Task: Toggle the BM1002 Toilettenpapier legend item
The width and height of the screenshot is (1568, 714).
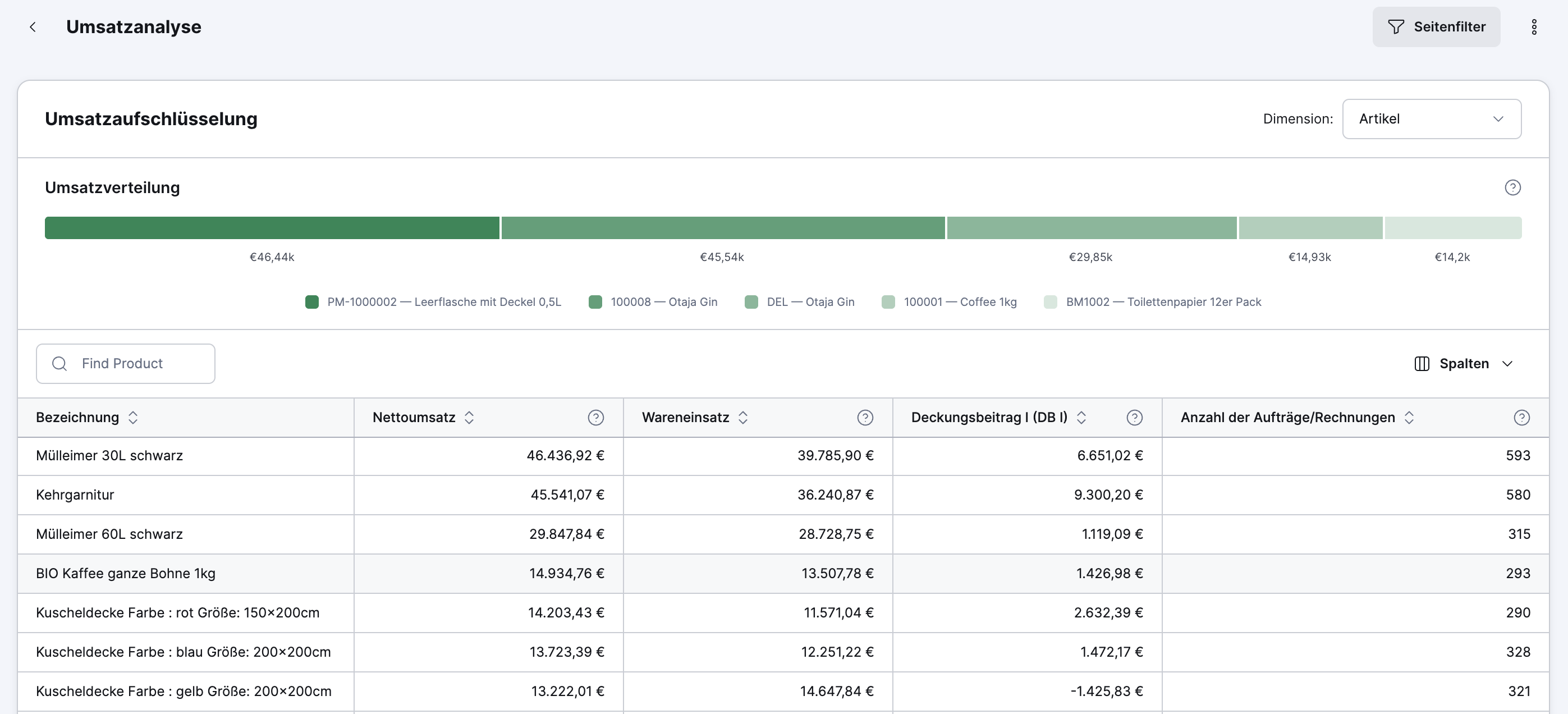Action: (1152, 302)
